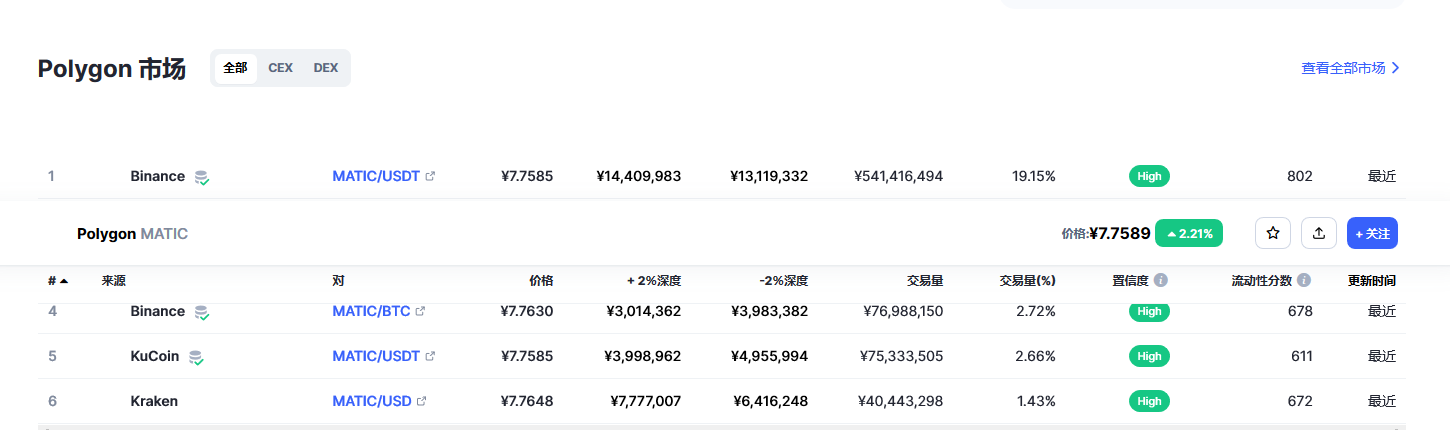Image resolution: width=1450 pixels, height=430 pixels.
Task: Click the liquidity score 678
Action: point(1299,311)
